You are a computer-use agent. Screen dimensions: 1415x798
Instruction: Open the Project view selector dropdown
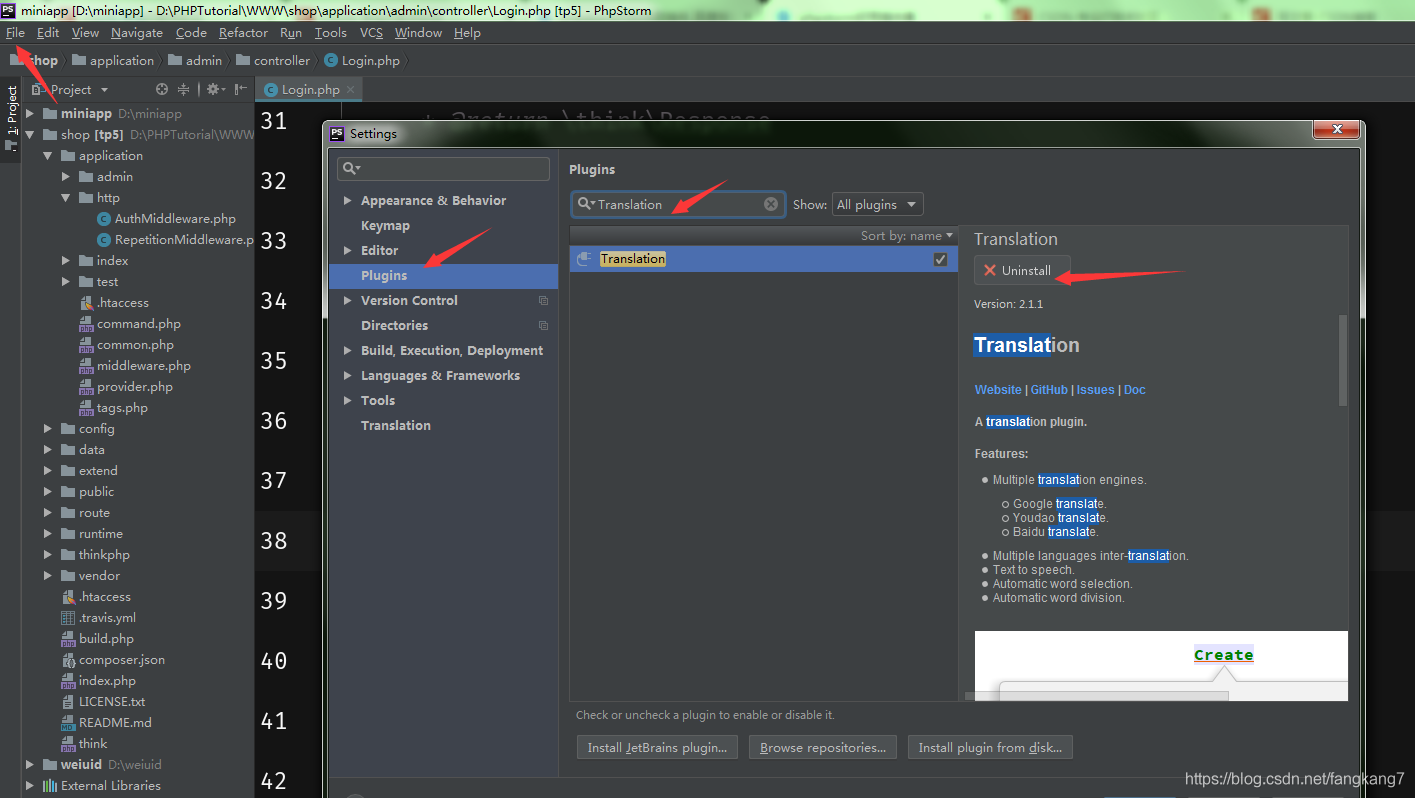tap(69, 89)
